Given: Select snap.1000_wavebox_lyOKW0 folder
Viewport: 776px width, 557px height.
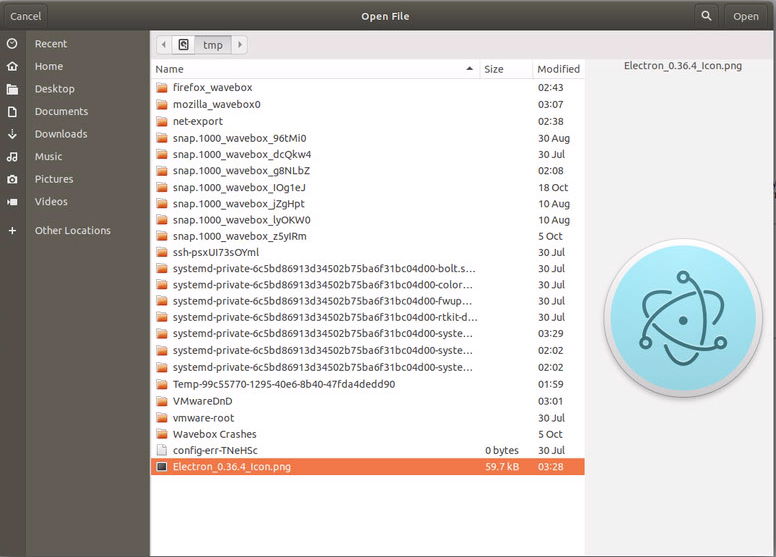Looking at the screenshot, I should (x=367, y=220).
